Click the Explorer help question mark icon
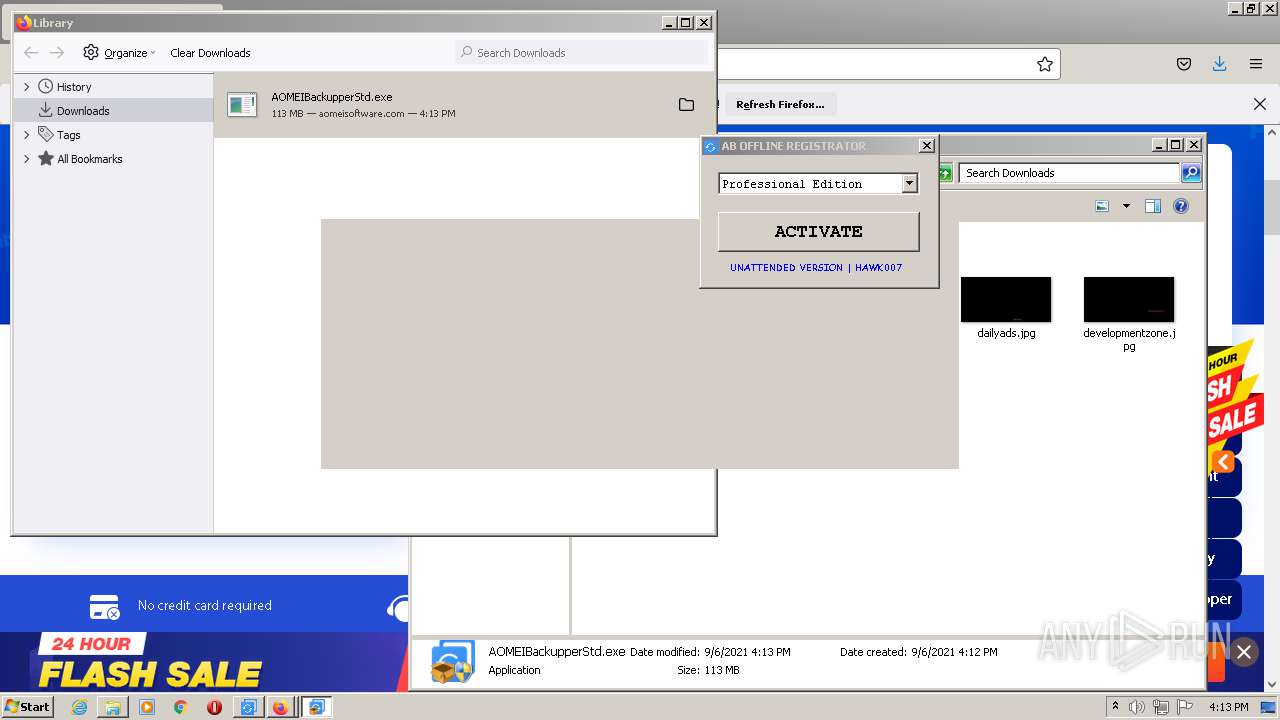This screenshot has width=1280, height=720. [x=1181, y=206]
